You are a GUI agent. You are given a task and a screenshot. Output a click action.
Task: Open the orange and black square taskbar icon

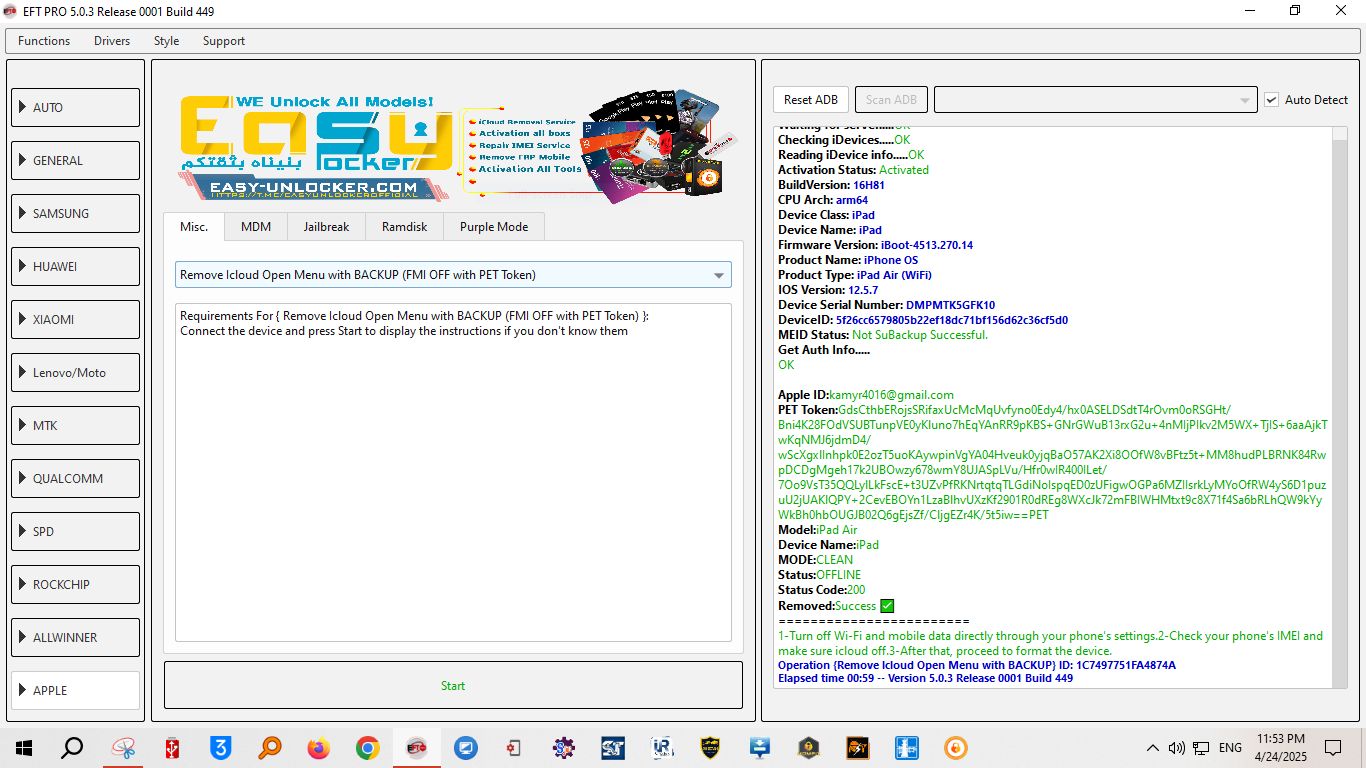(858, 747)
